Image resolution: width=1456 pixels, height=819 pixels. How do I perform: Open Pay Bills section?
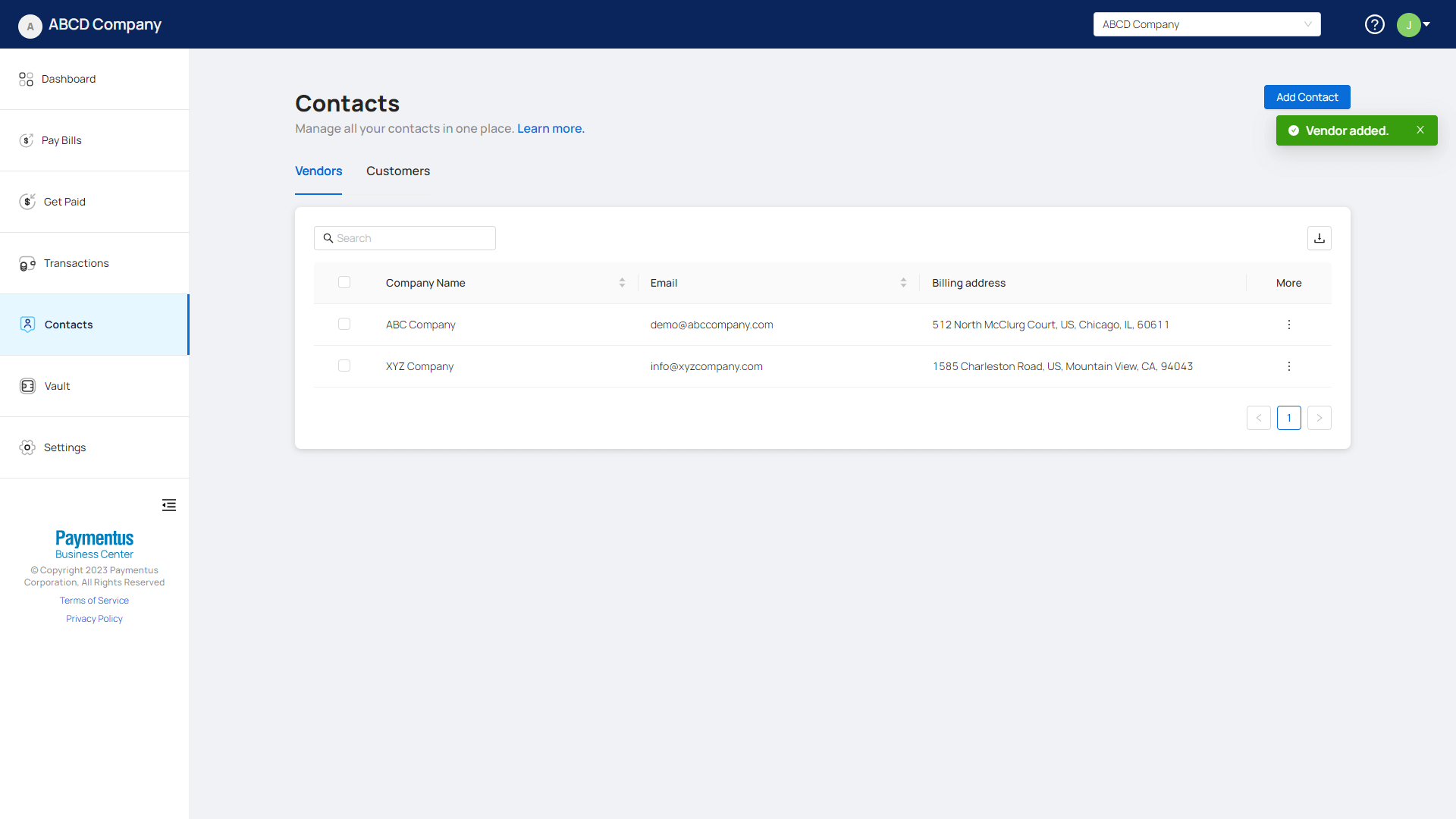61,140
